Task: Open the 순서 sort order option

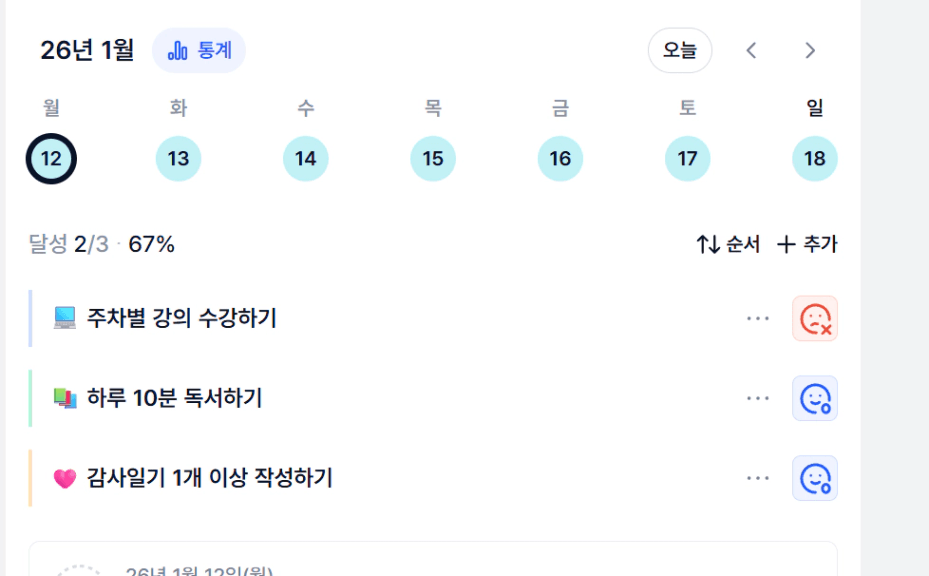Action: pos(729,244)
